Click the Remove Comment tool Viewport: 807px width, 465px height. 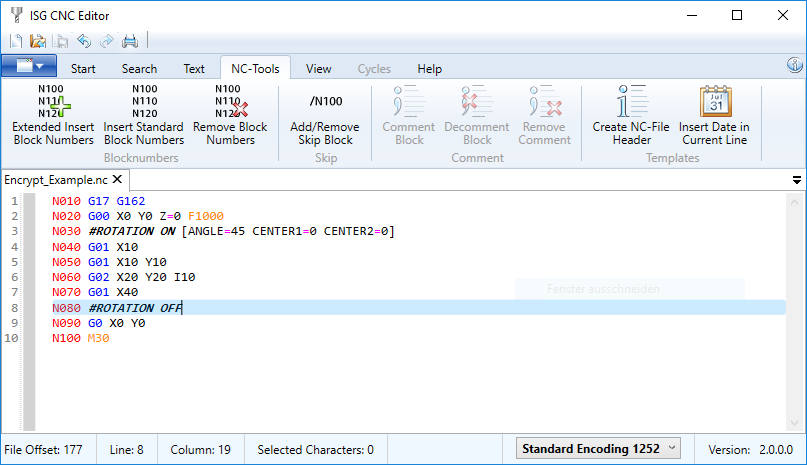tap(545, 115)
